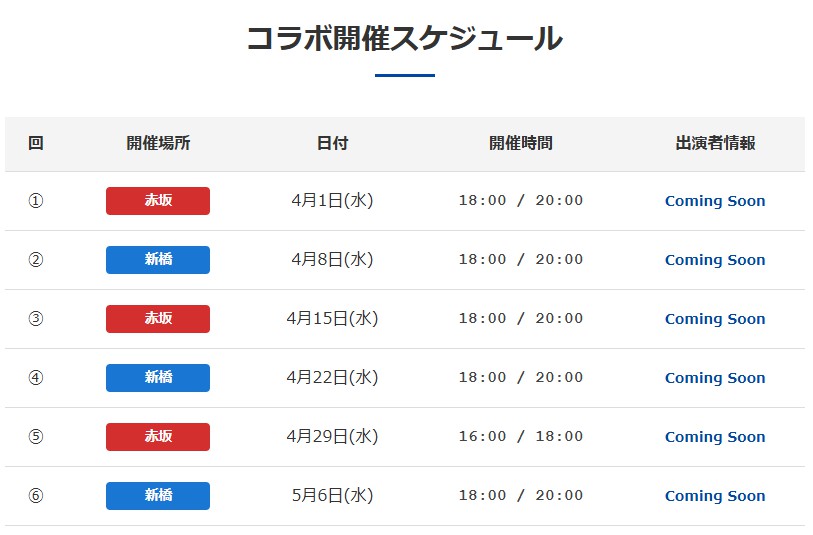This screenshot has height=535, width=813.
Task: Click the 16:00 / 18:00 time cell
Action: click(520, 437)
